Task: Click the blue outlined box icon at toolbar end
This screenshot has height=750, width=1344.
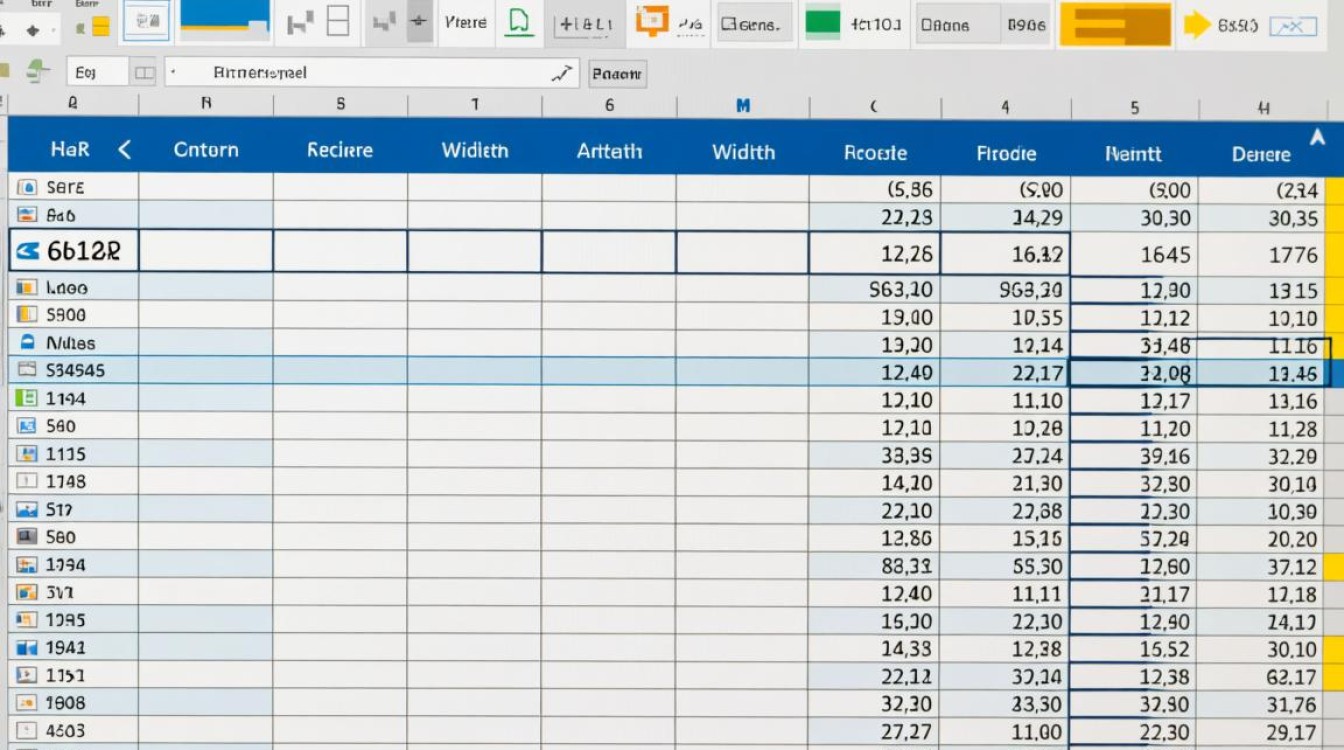Action: (x=1292, y=26)
